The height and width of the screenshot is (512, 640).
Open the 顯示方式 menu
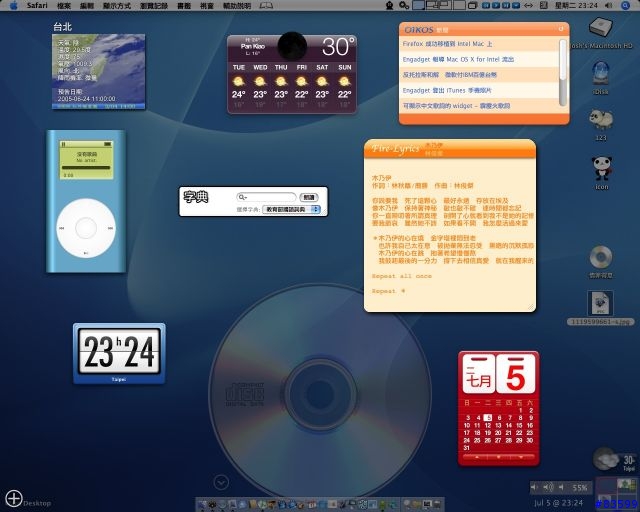point(117,6)
